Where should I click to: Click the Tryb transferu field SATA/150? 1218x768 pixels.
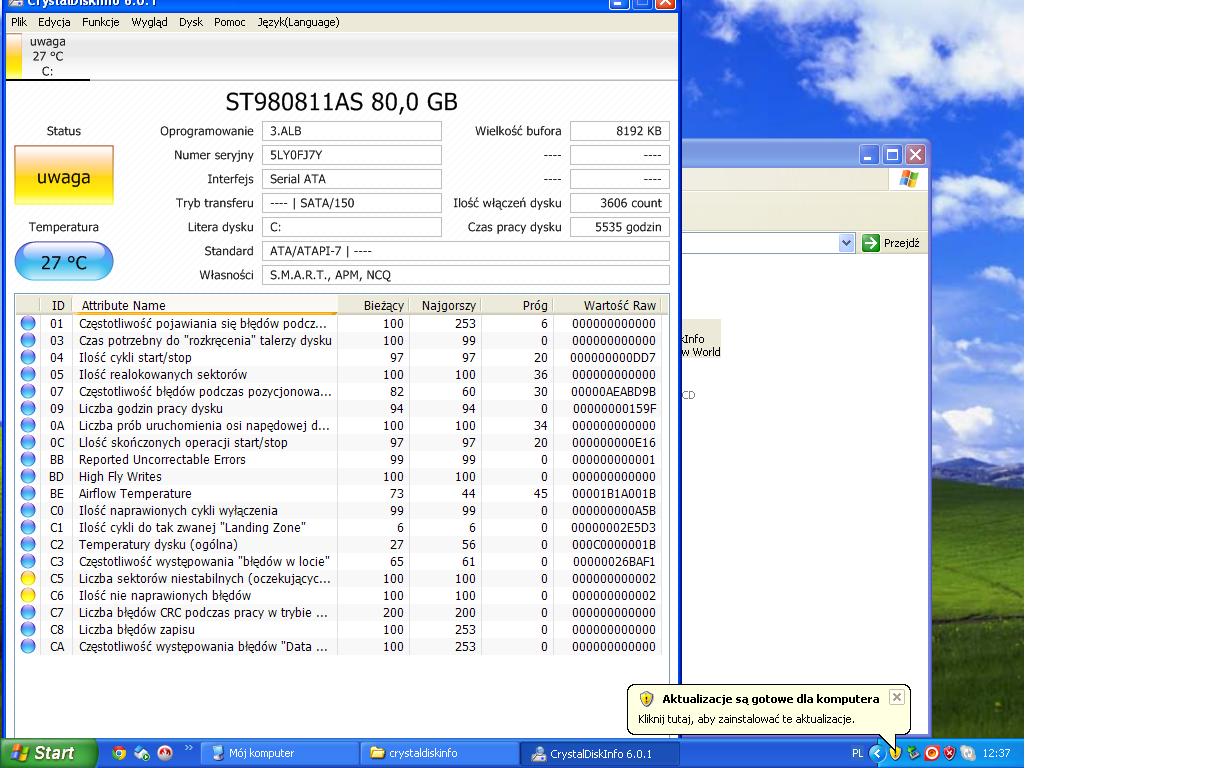pyautogui.click(x=352, y=203)
